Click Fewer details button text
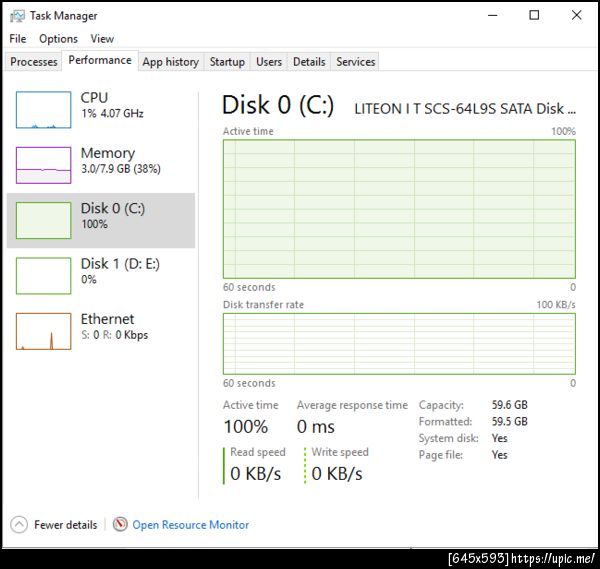The height and width of the screenshot is (569, 600). coord(65,525)
